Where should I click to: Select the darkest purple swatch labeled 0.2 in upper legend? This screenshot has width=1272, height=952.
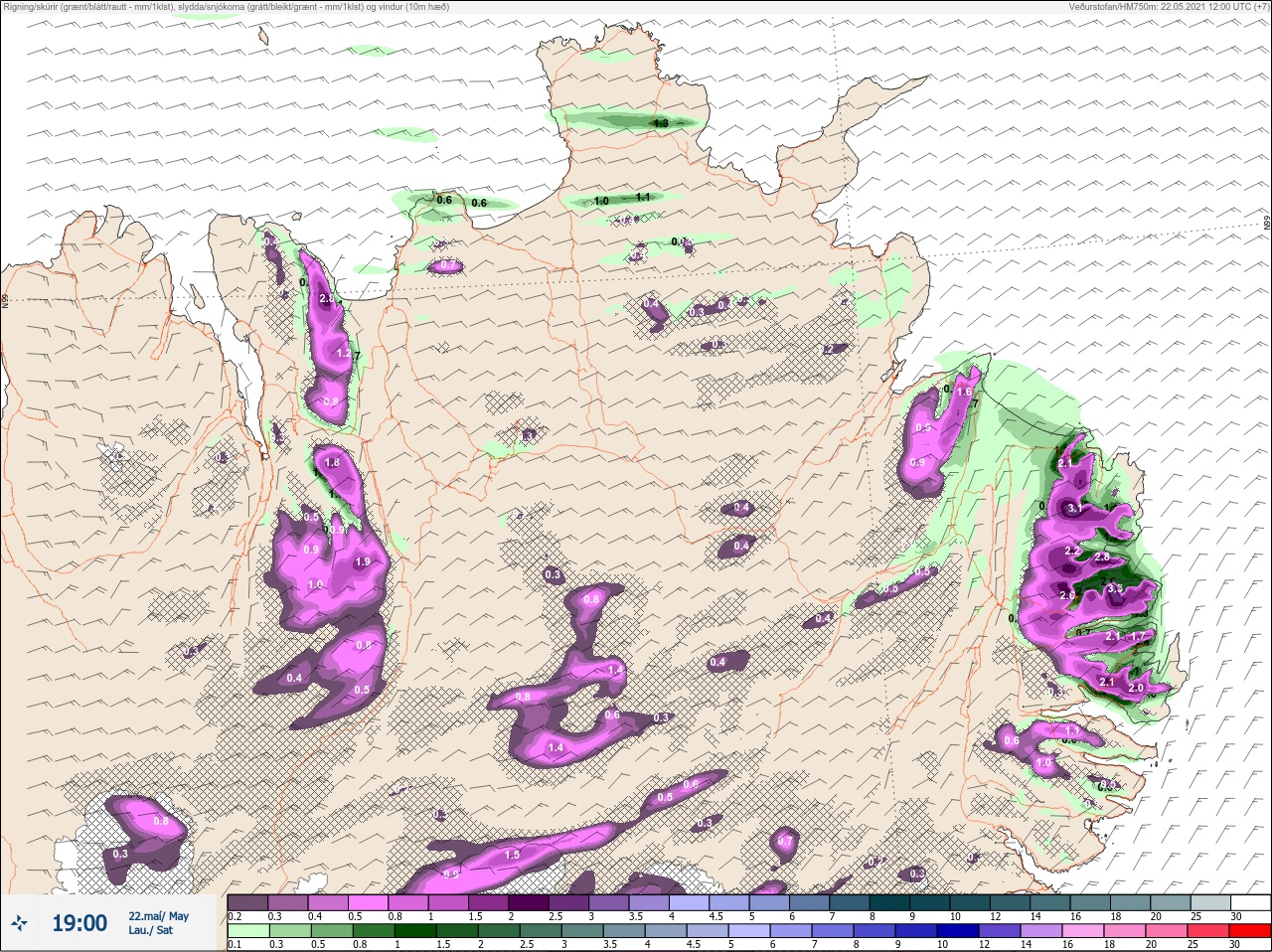click(x=247, y=902)
